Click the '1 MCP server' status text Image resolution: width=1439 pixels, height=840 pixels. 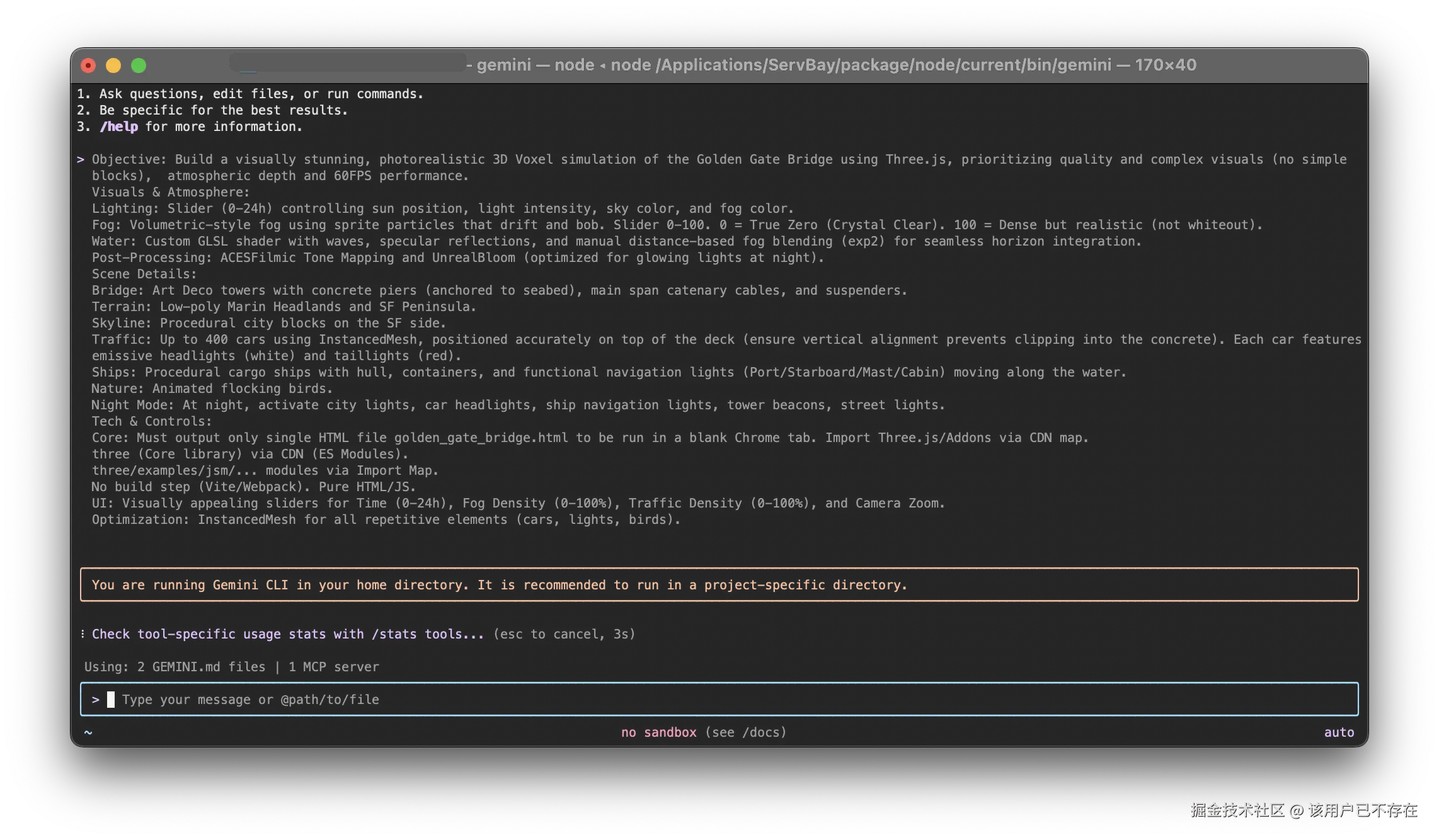(333, 667)
